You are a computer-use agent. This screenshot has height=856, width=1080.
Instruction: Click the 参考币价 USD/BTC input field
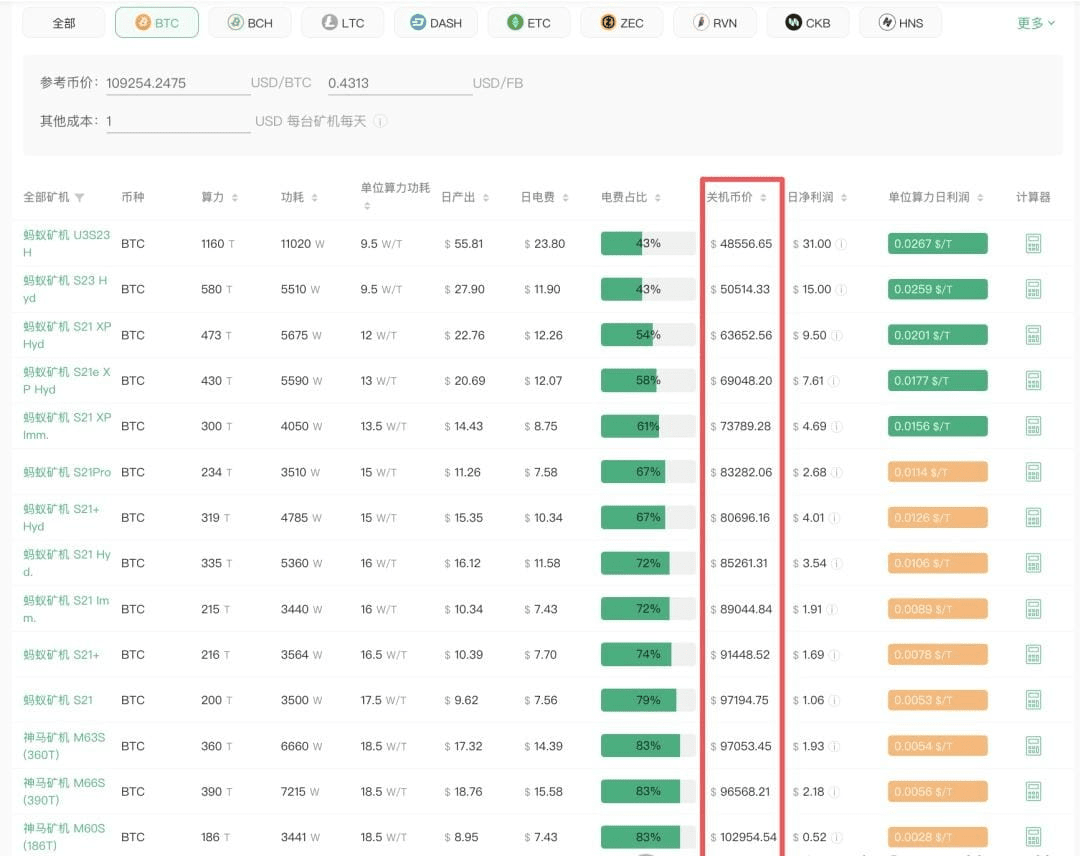click(177, 83)
